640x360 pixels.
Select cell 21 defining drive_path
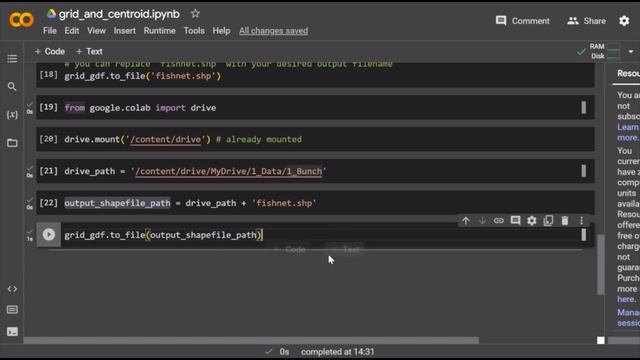pyautogui.click(x=315, y=171)
